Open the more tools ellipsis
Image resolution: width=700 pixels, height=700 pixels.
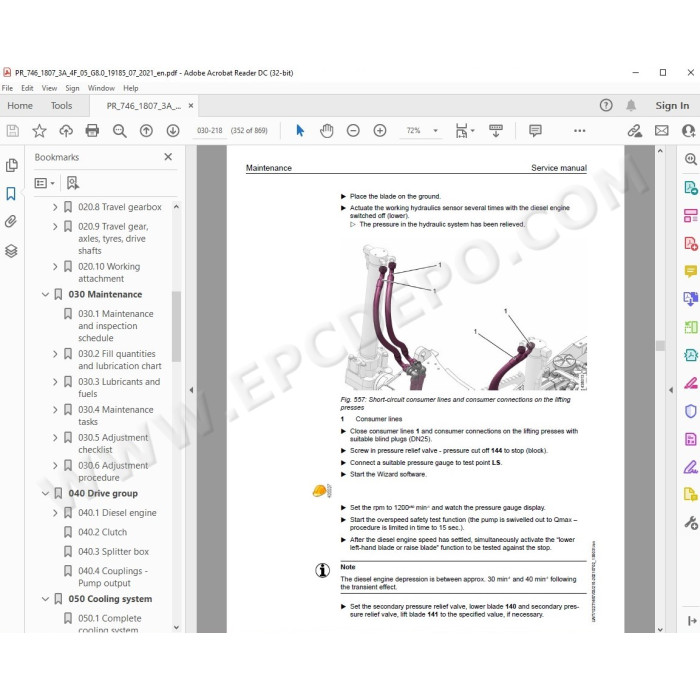pos(579,131)
